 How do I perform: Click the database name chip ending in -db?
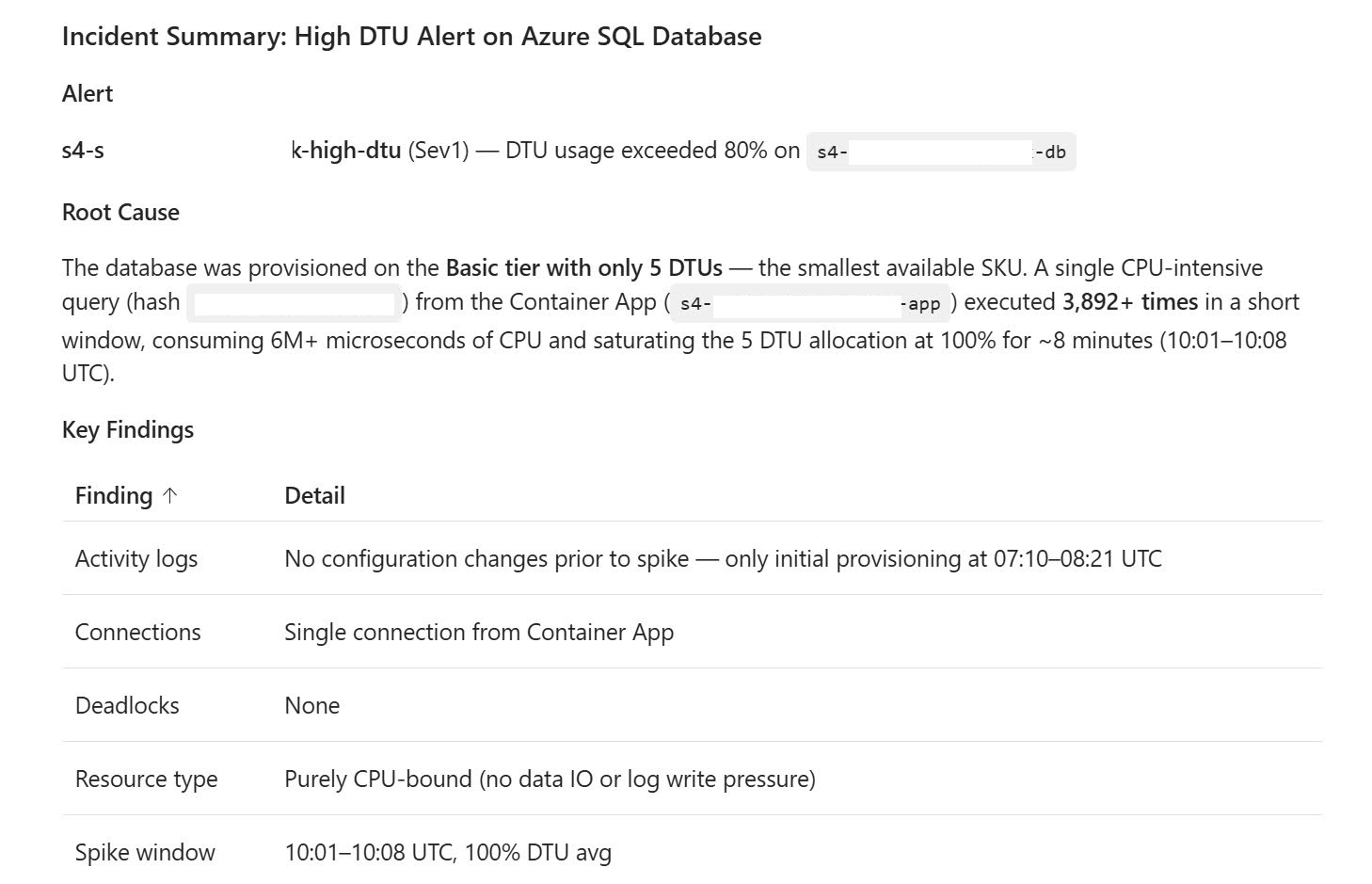point(940,152)
